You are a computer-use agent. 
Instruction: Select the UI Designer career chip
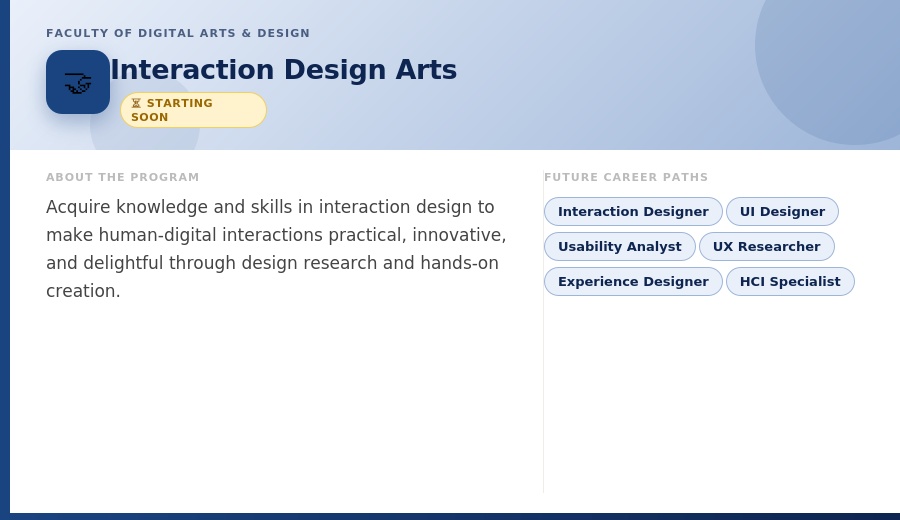(x=782, y=212)
